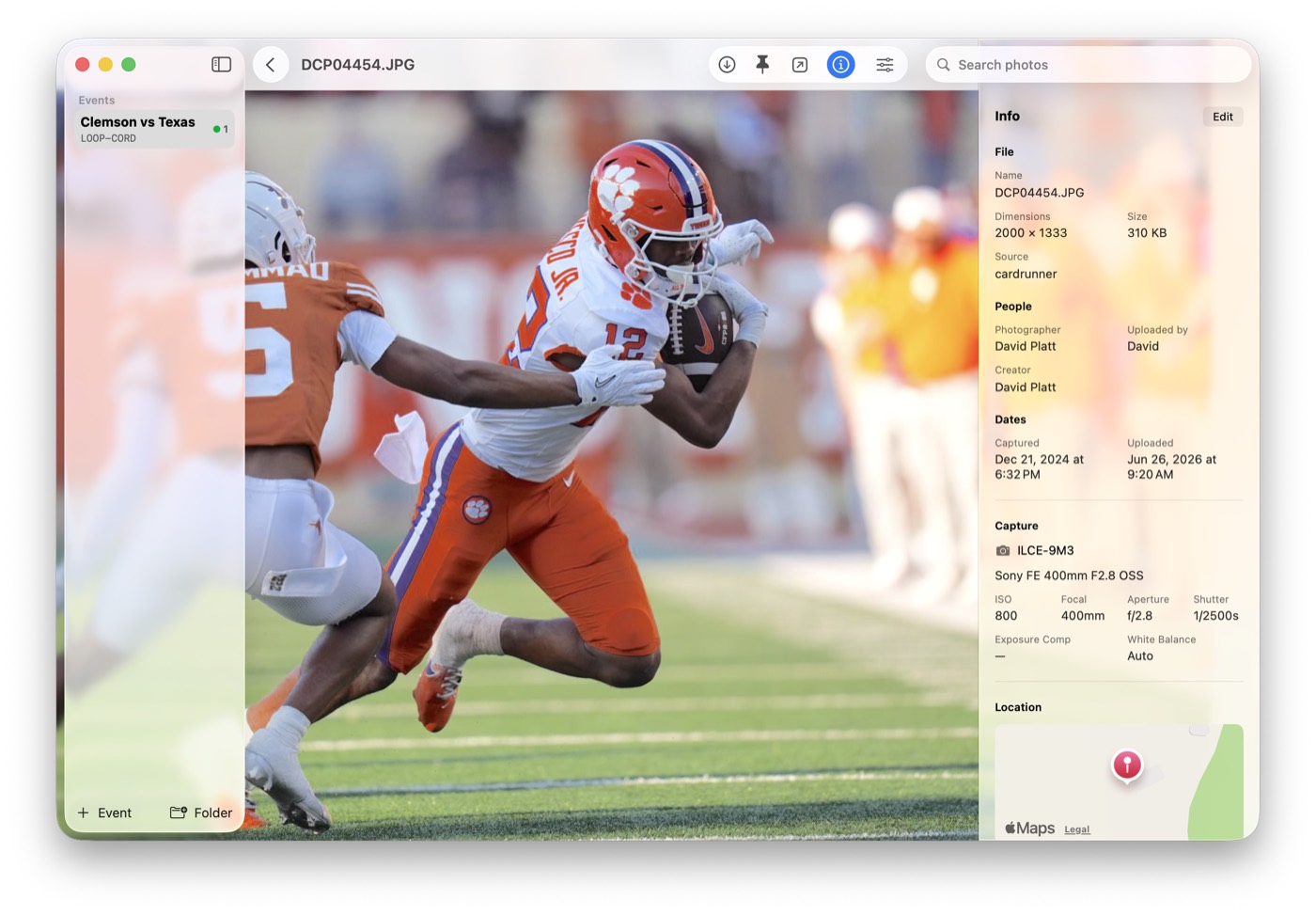Click the green status dot on event
Screen dimensions: 1316x915
point(216,130)
